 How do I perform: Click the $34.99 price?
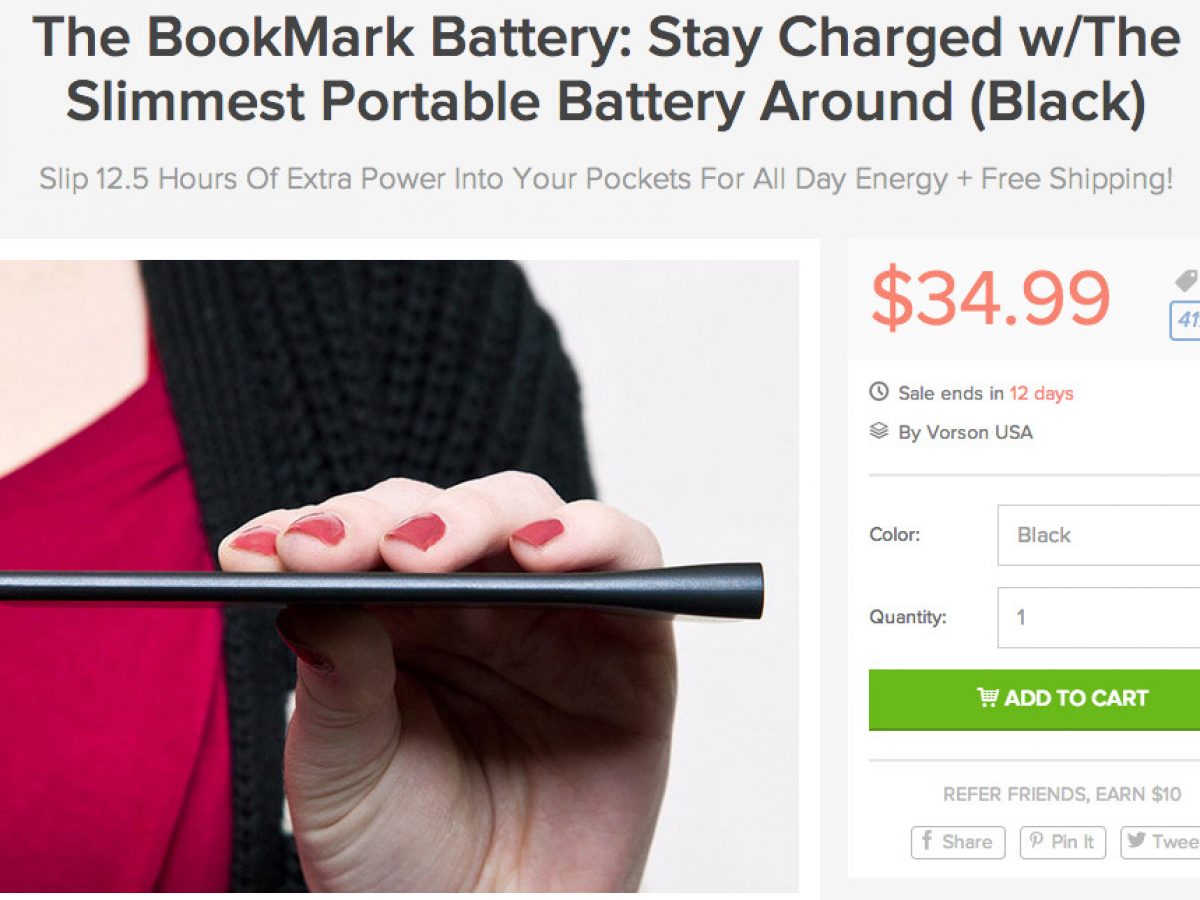[991, 299]
